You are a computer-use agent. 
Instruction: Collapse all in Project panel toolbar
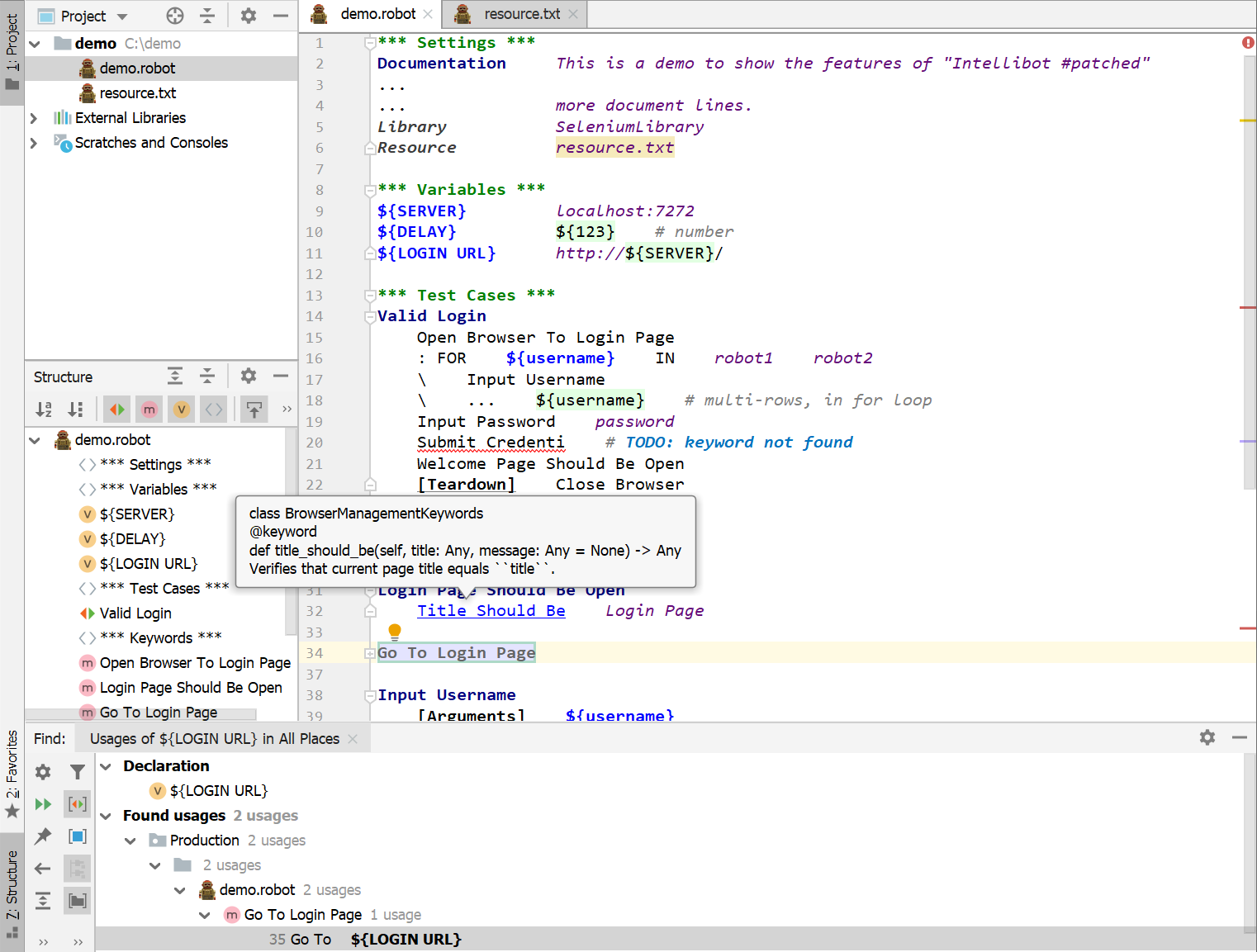[x=207, y=16]
